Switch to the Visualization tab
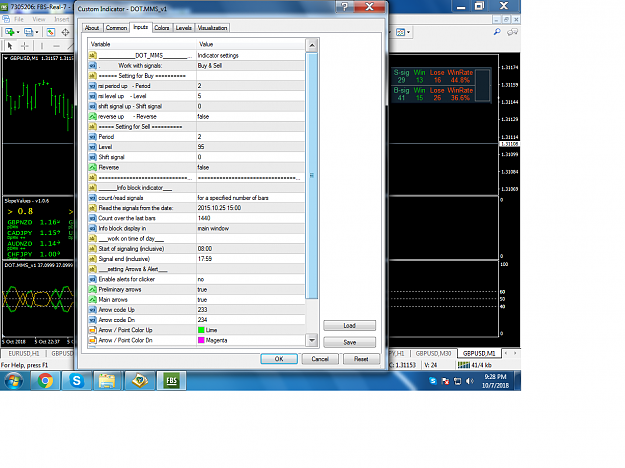 [212, 28]
